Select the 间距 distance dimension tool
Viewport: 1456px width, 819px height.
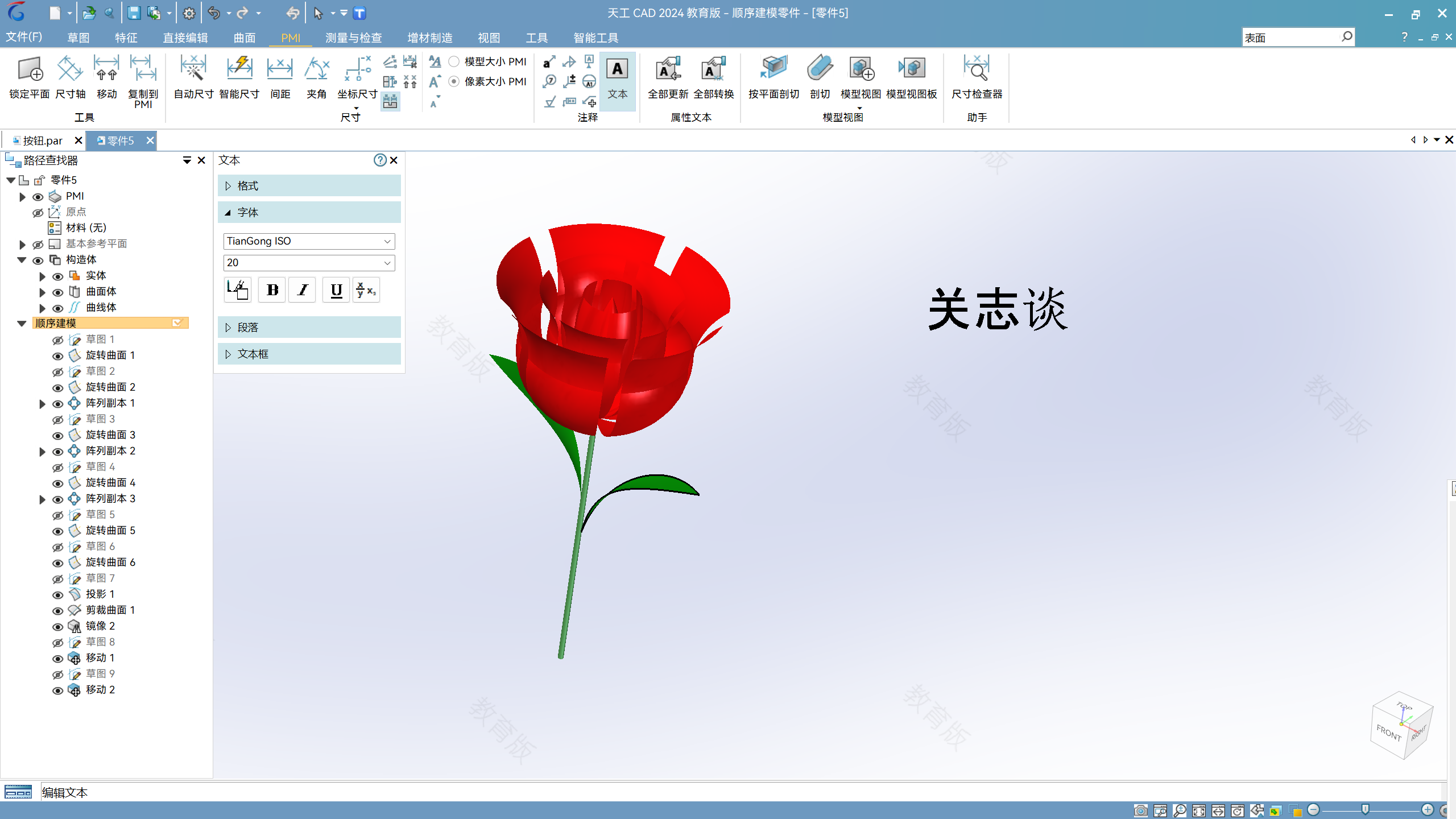280,78
